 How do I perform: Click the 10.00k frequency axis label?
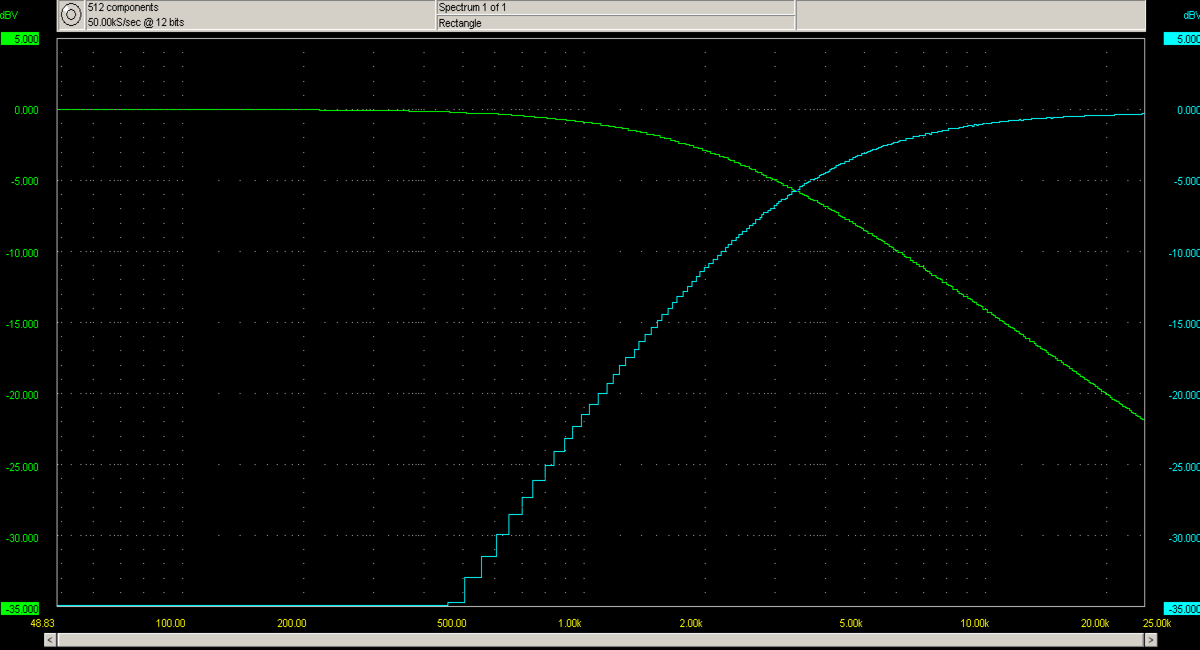[974, 622]
